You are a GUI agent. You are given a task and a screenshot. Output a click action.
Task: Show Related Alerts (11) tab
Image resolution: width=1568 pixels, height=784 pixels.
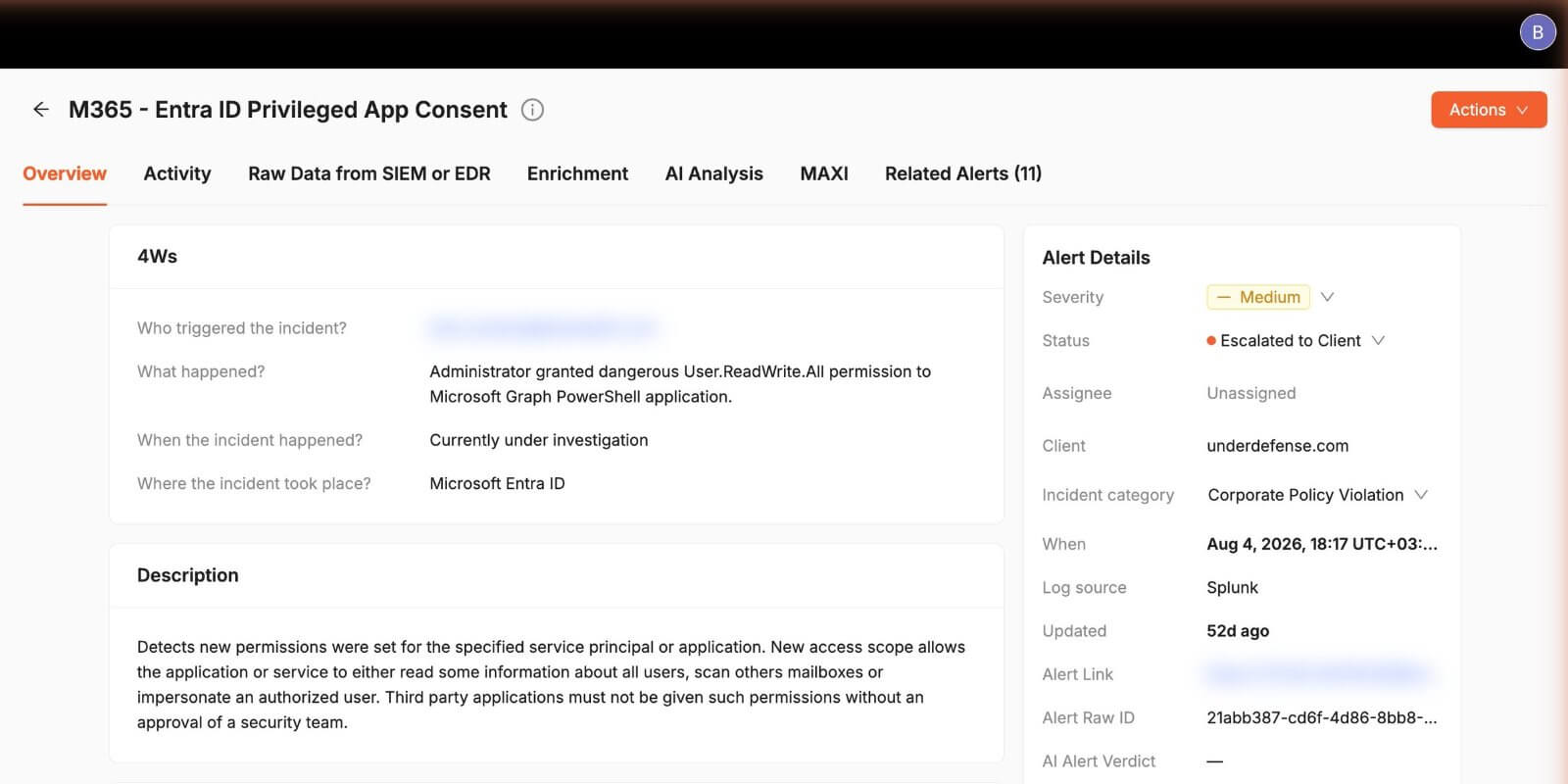coord(963,173)
